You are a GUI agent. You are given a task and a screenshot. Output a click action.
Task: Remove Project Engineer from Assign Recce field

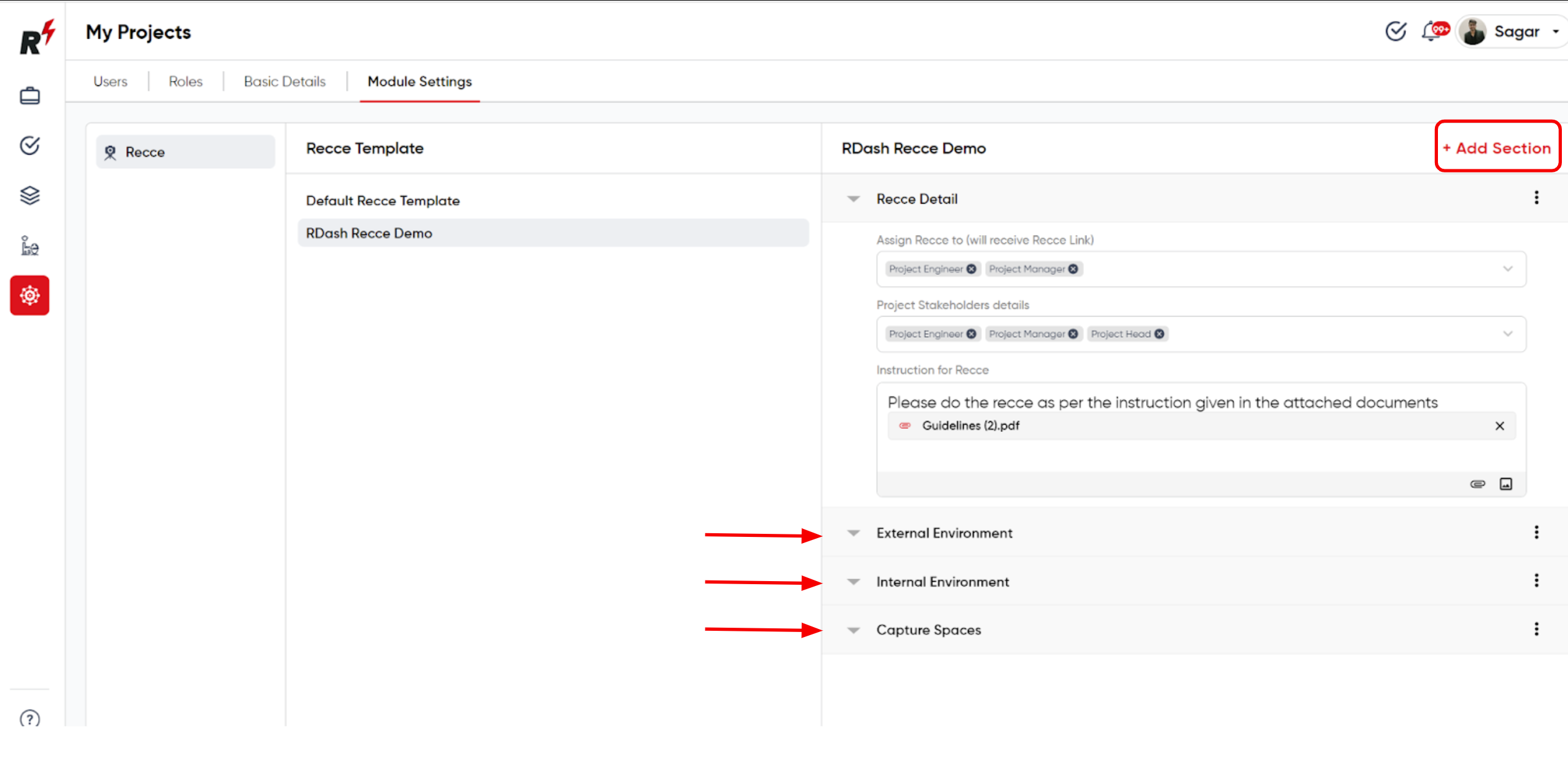coord(971,269)
